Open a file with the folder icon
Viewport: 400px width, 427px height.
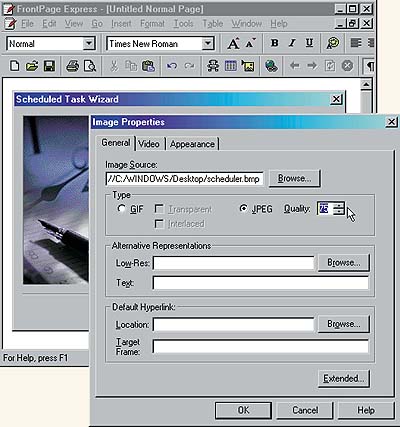(x=32, y=66)
